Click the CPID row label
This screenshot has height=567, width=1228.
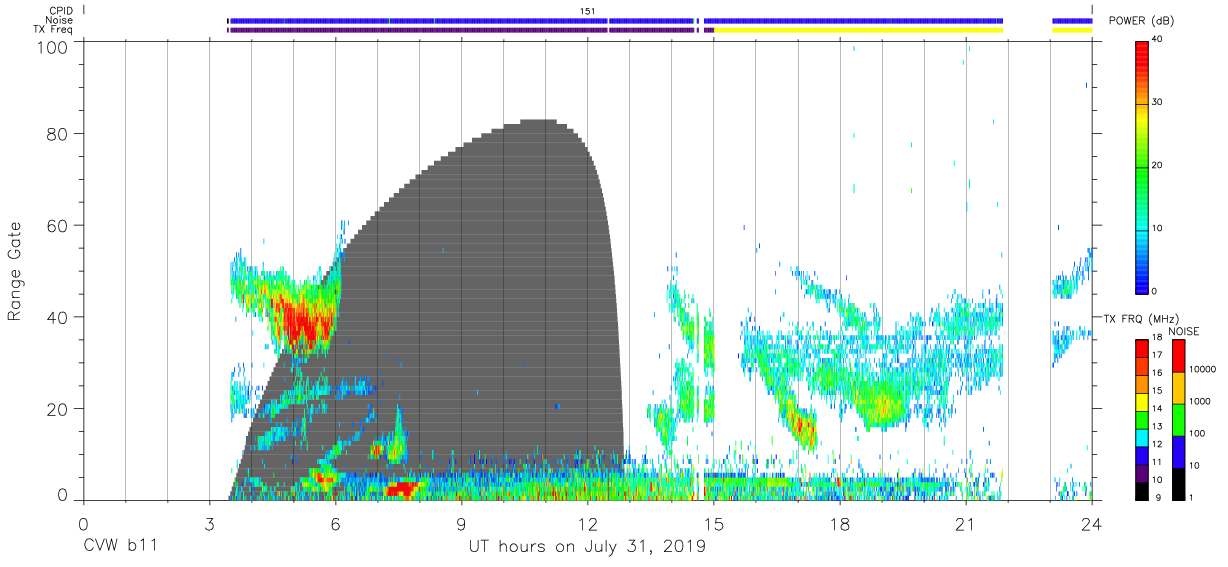[59, 10]
